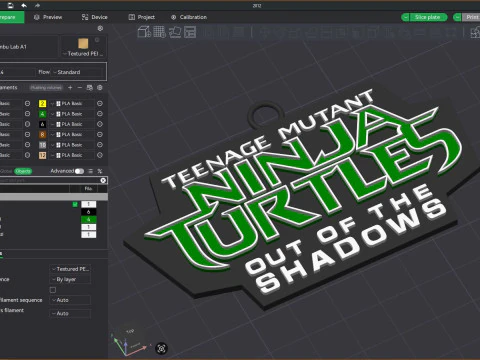The width and height of the screenshot is (480, 360).
Task: Tick the empty checkbox below By layer
Action: click(53, 290)
